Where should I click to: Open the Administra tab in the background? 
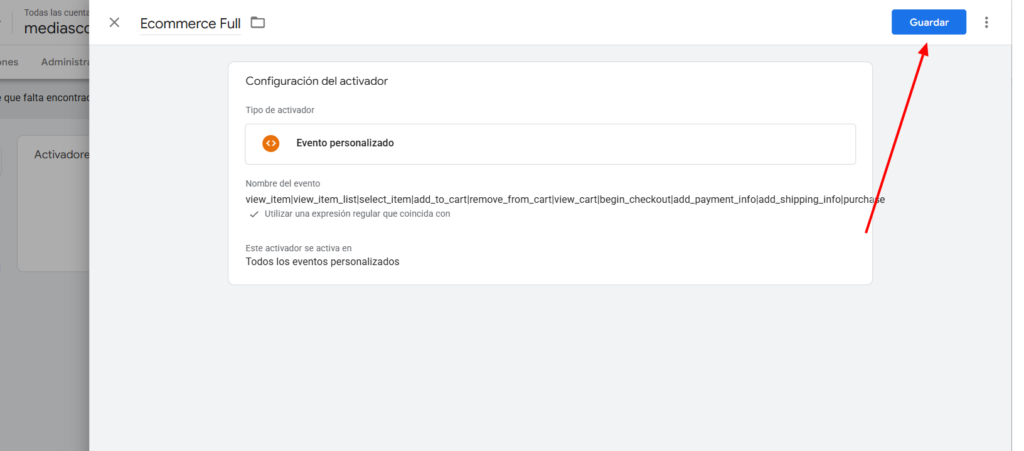[64, 62]
